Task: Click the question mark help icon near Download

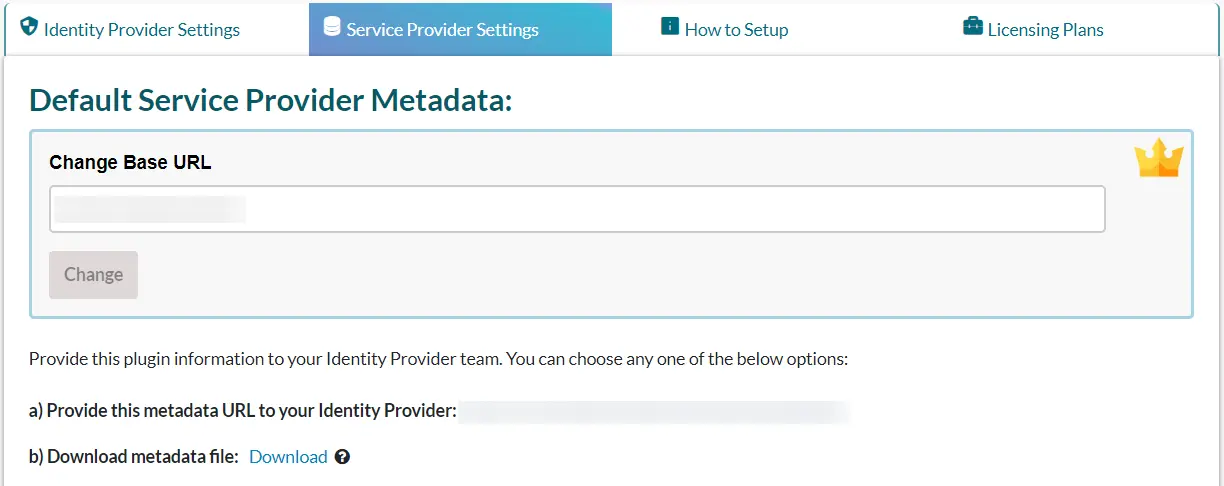Action: point(342,457)
